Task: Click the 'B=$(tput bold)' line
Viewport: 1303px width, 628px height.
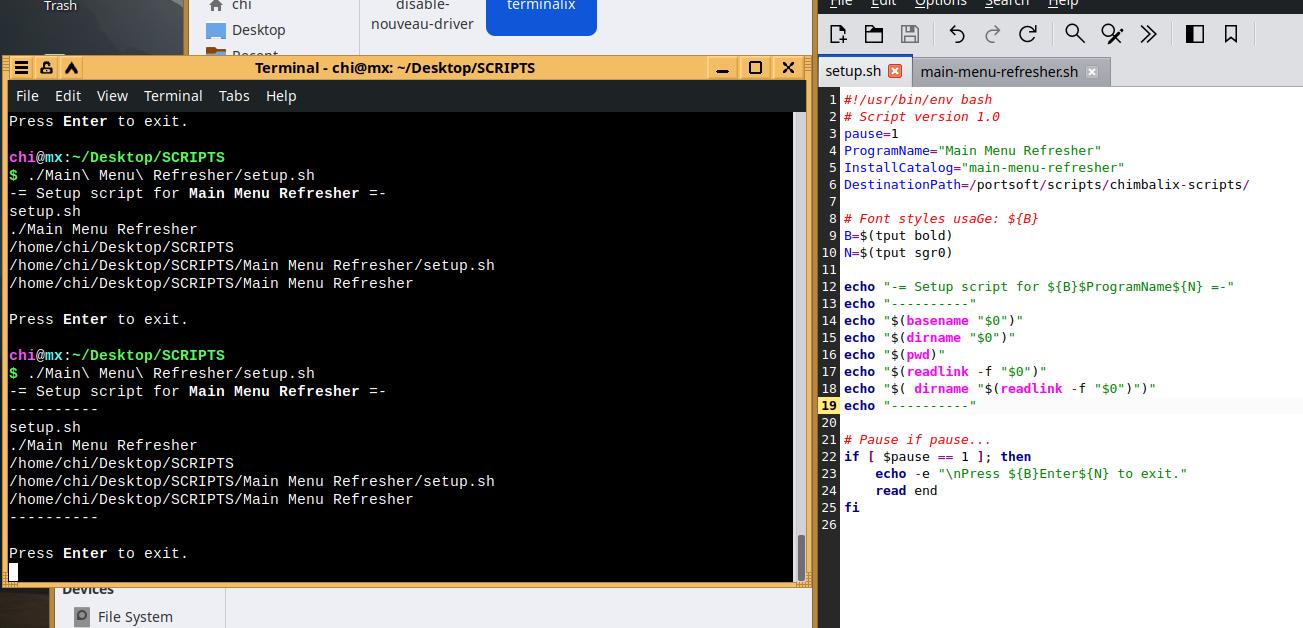Action: pyautogui.click(x=898, y=235)
